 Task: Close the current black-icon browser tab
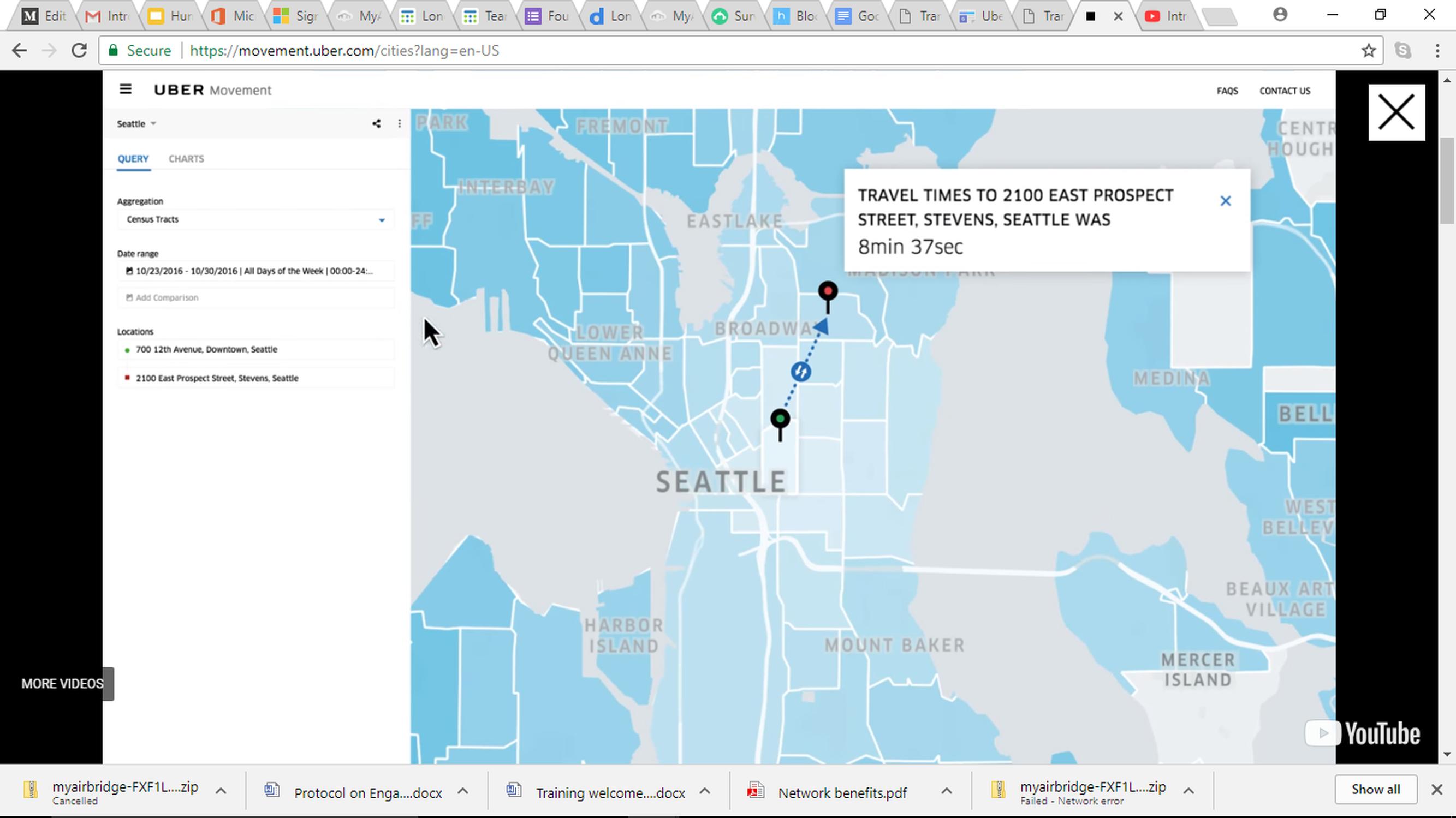coord(1118,16)
